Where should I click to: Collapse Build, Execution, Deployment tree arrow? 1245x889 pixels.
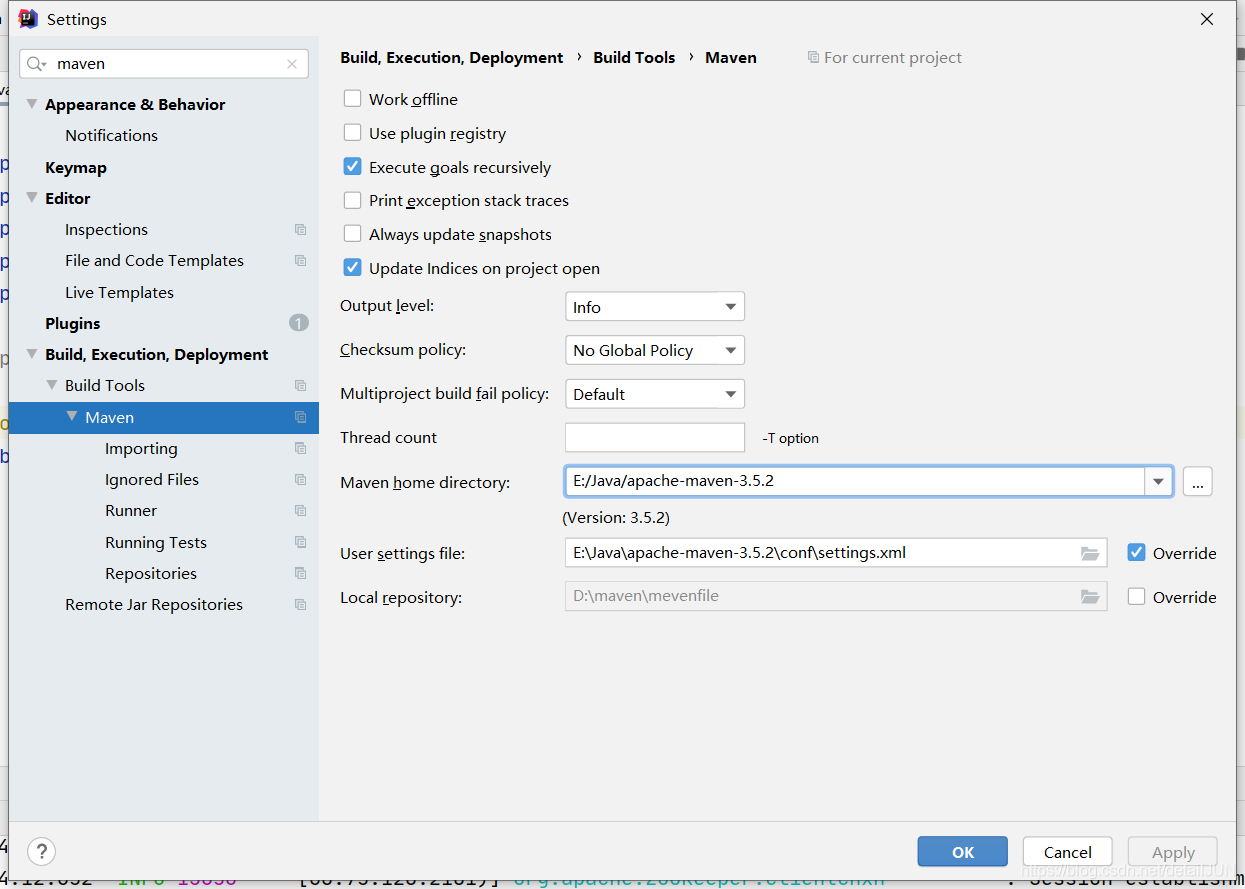(32, 354)
